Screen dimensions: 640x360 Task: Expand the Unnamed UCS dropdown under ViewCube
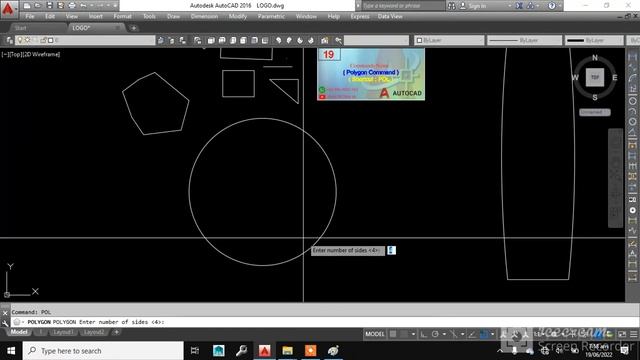(x=595, y=112)
